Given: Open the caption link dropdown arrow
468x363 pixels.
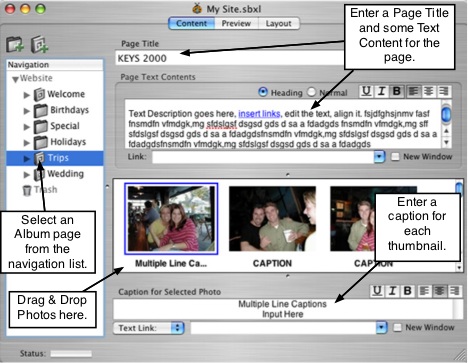Looking at the screenshot, I should coord(381,328).
